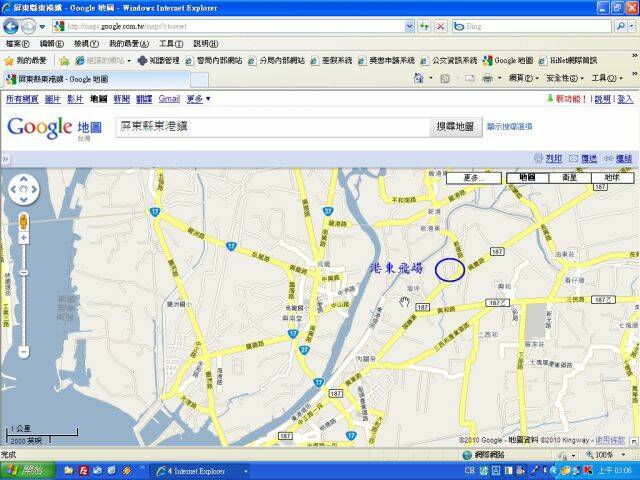
Task: Open the HiNet favorites bookmark
Action: tap(568, 60)
